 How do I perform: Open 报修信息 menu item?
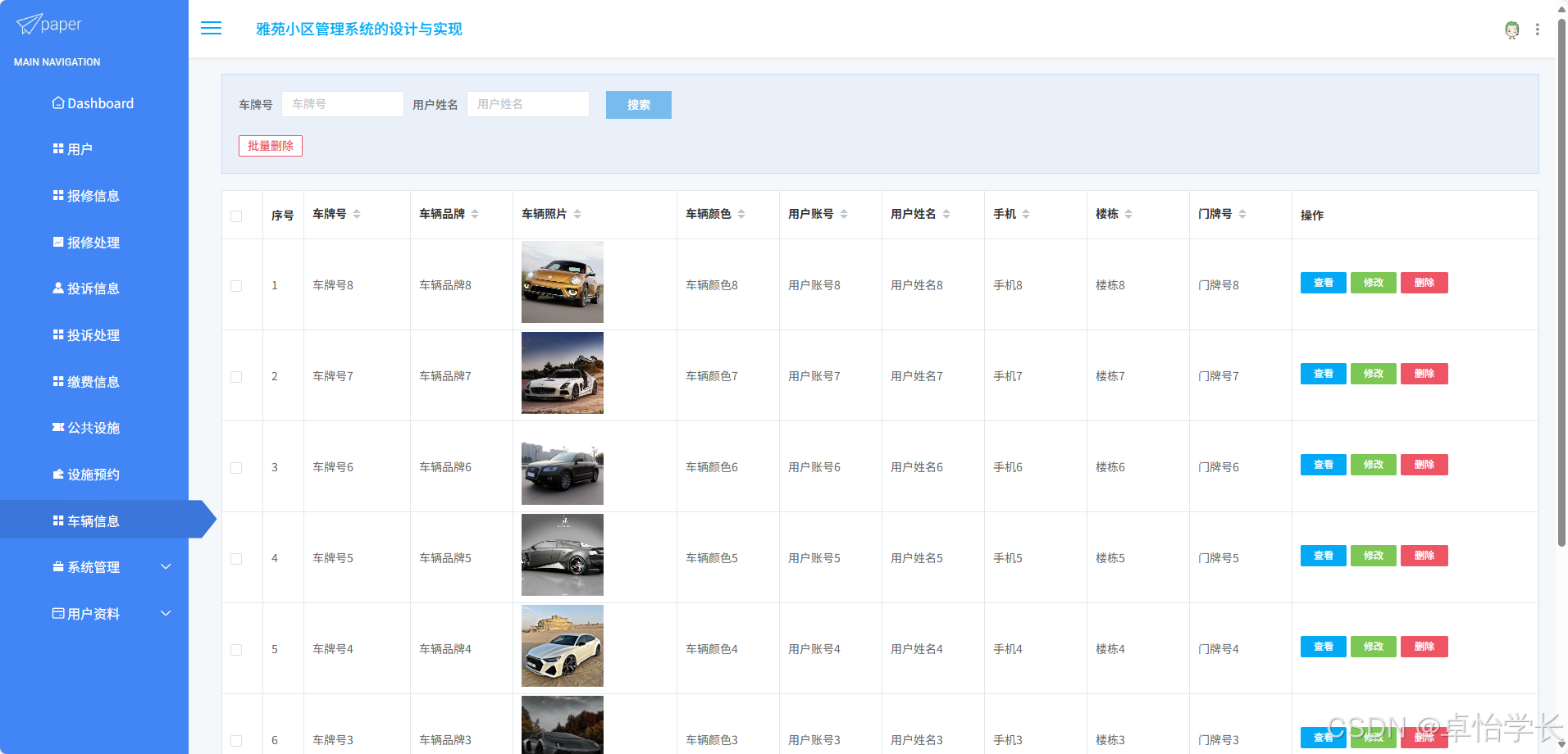(94, 196)
